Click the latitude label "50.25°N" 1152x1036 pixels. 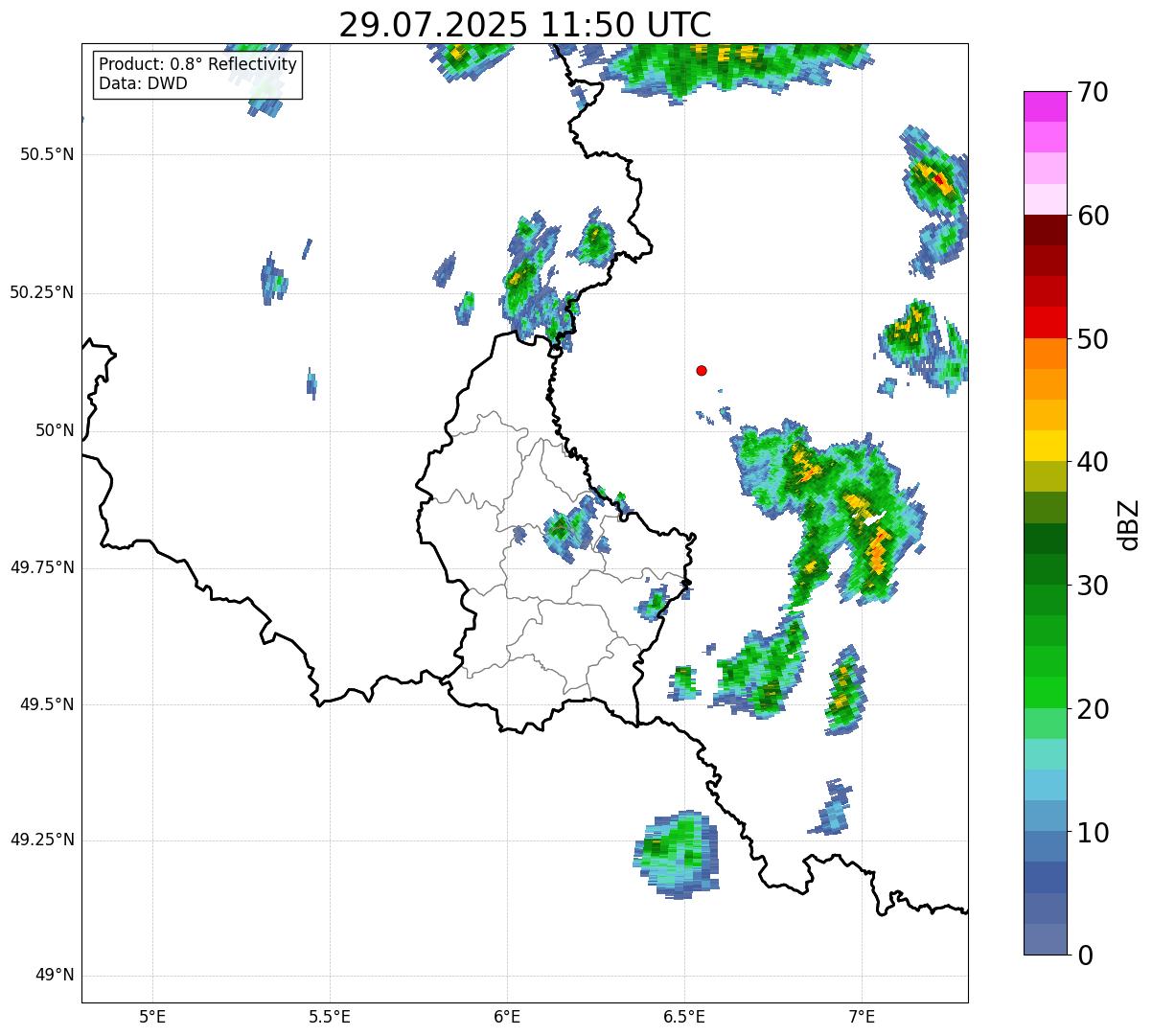[42, 292]
